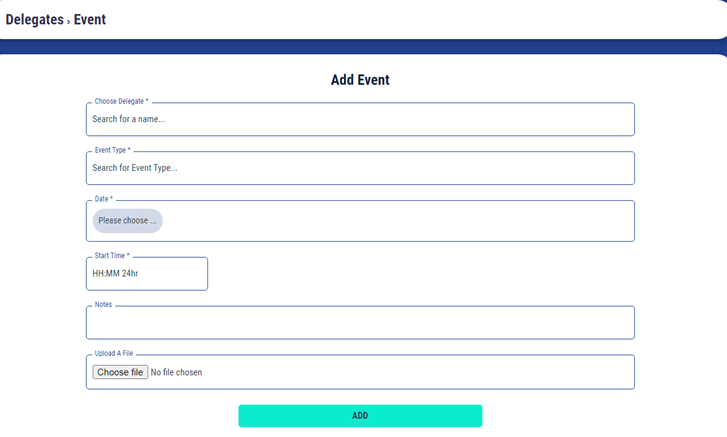Click into the Notes text field
Image resolution: width=727 pixels, height=437 pixels.
pos(360,323)
